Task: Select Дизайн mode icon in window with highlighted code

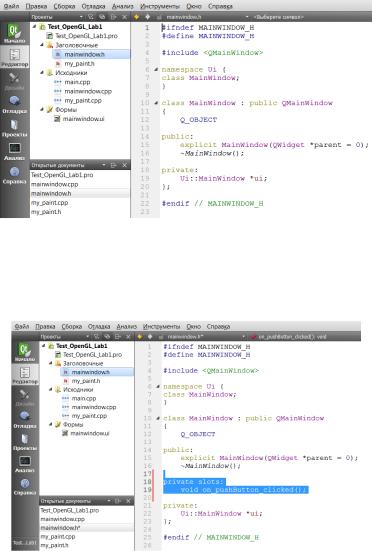Action: [25, 397]
